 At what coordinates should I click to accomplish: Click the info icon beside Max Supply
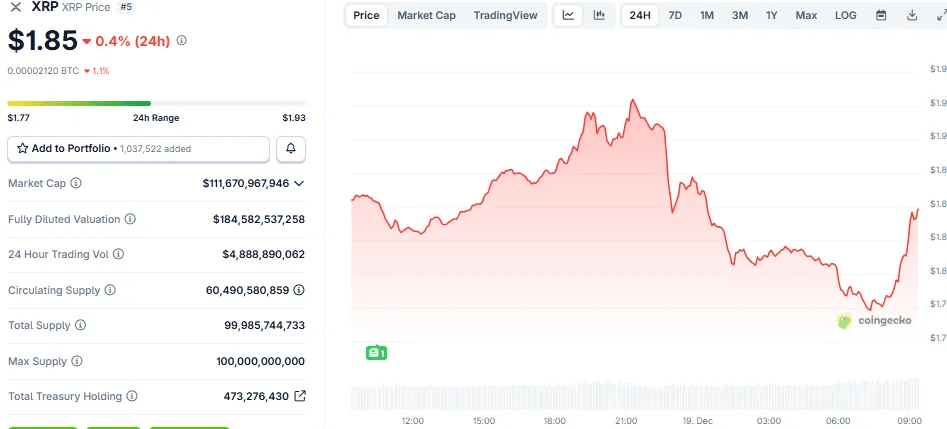(77, 361)
